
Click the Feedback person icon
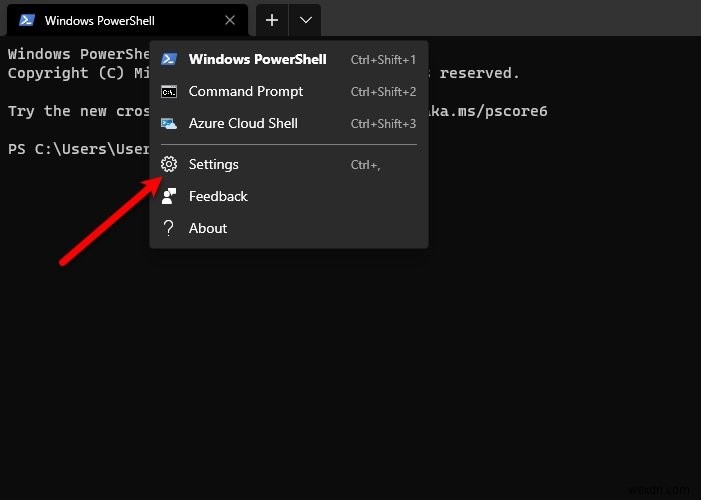point(169,196)
